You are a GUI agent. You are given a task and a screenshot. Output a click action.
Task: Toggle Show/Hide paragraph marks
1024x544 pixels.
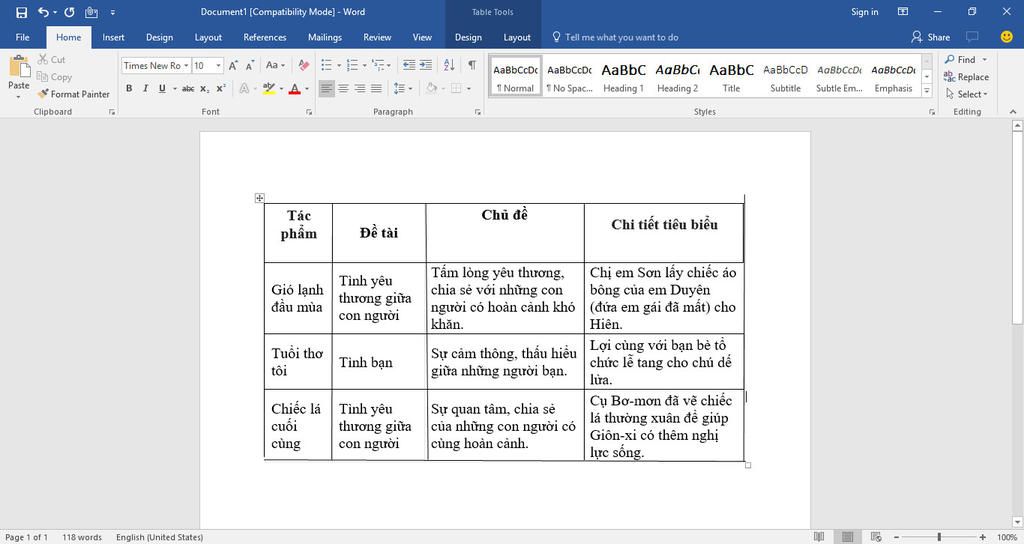click(x=472, y=65)
